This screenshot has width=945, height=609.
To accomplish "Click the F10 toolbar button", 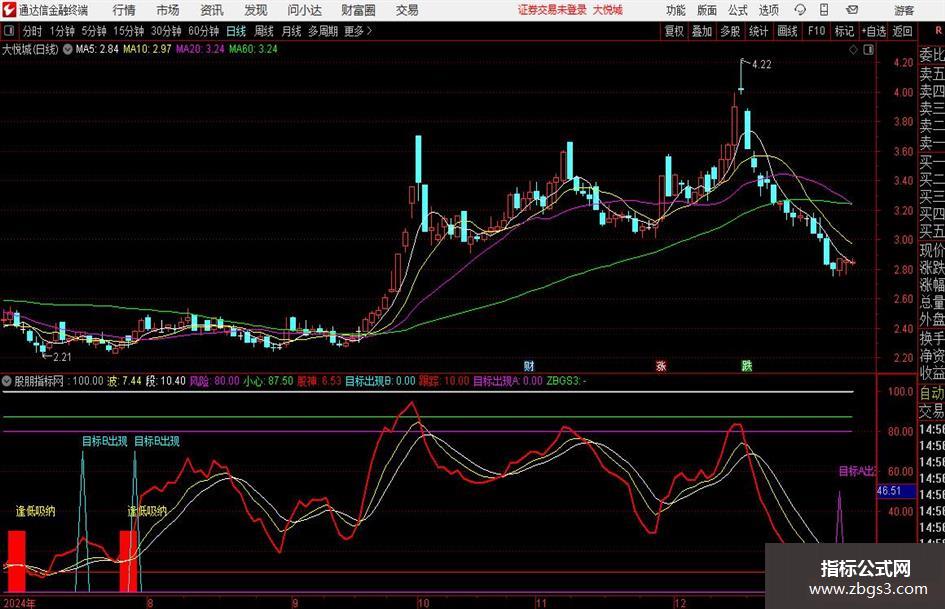I will [817, 31].
